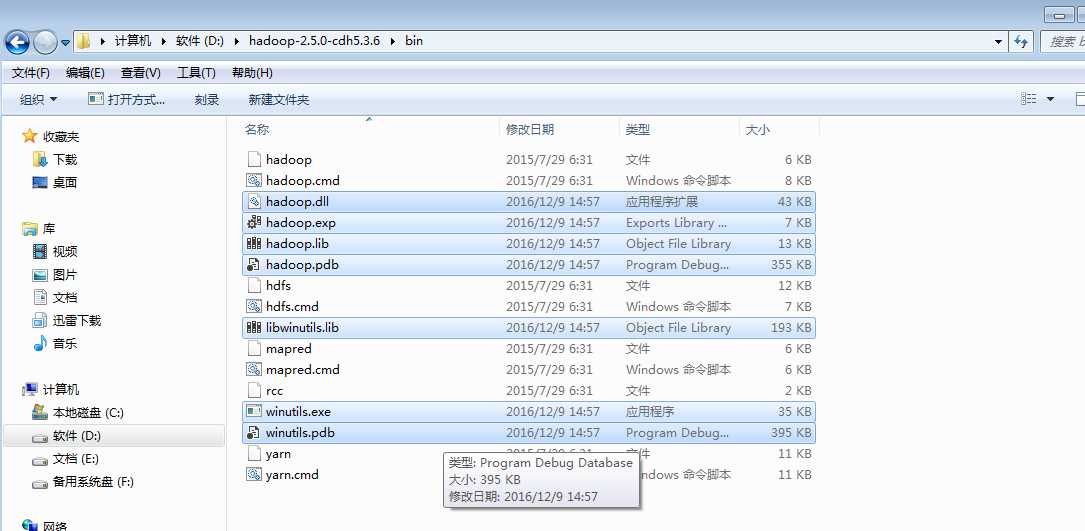Screen dimensions: 1085x531
Task: Select the hadoop.pdb file icon
Action: [x=254, y=264]
